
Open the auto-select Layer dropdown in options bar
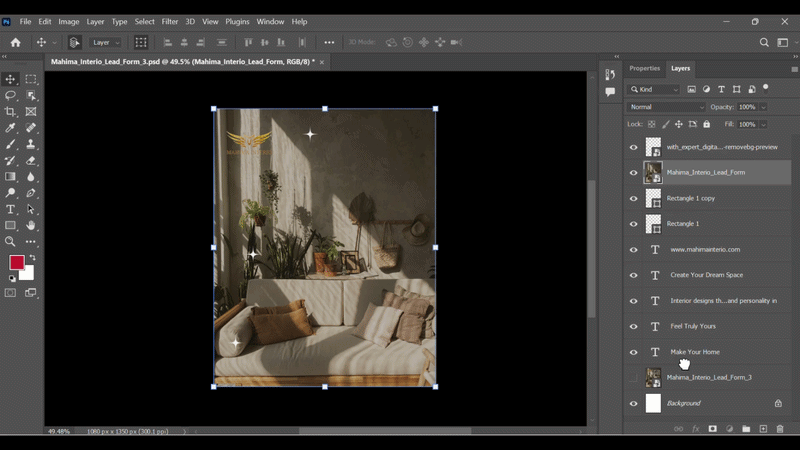pos(105,43)
